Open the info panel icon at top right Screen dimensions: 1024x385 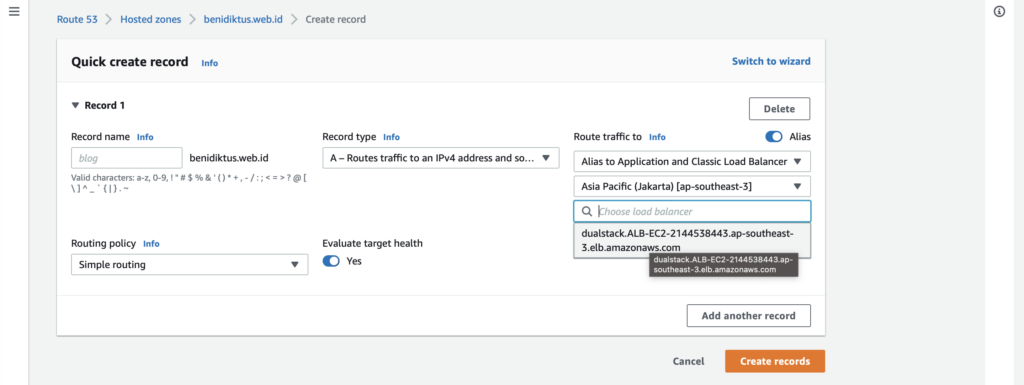[999, 12]
